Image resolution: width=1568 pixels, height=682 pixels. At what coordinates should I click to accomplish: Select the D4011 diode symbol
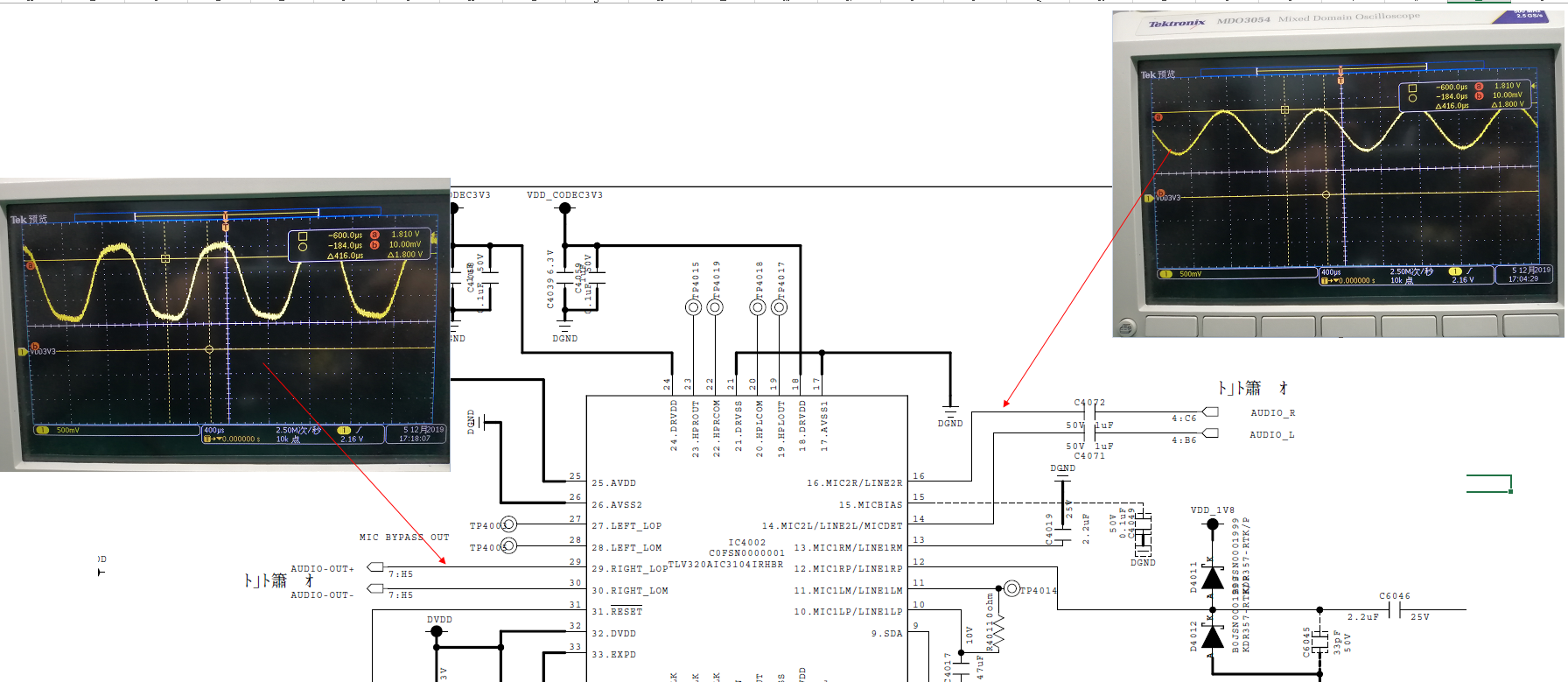1213,577
